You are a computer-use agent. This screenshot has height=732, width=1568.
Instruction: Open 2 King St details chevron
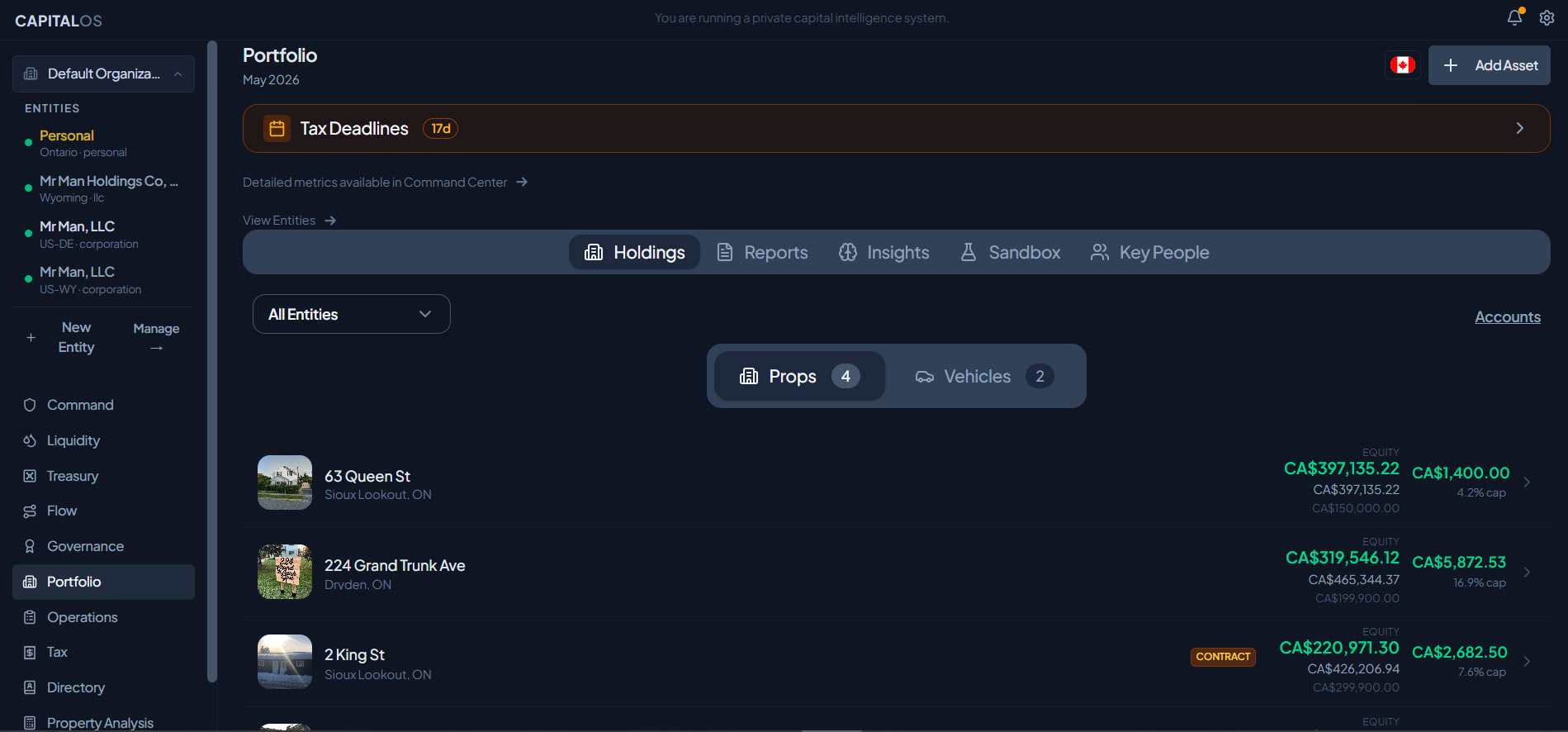(x=1527, y=661)
